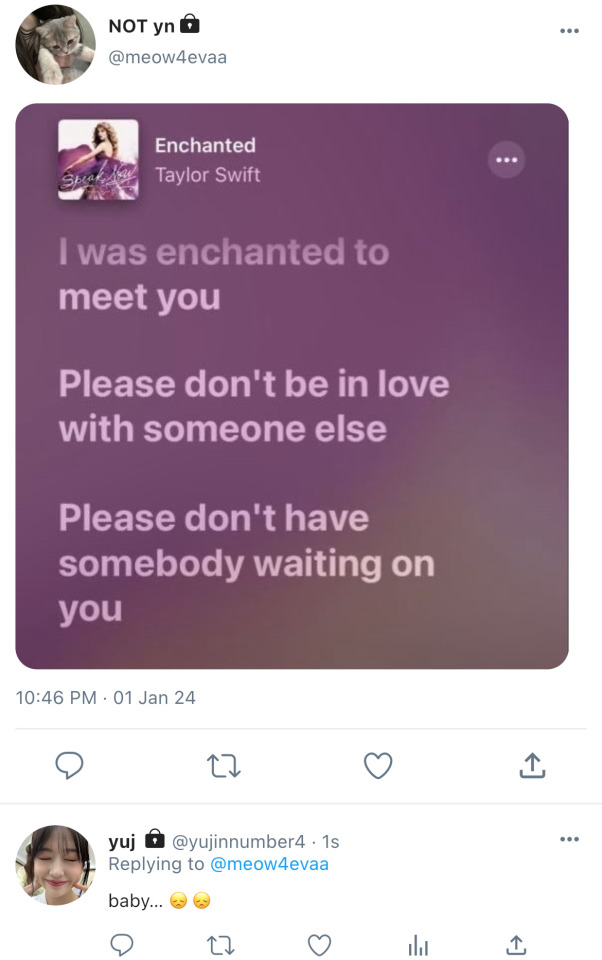Retweet the Enchanted lyrics tweet
This screenshot has width=602, height=960.
click(x=223, y=766)
